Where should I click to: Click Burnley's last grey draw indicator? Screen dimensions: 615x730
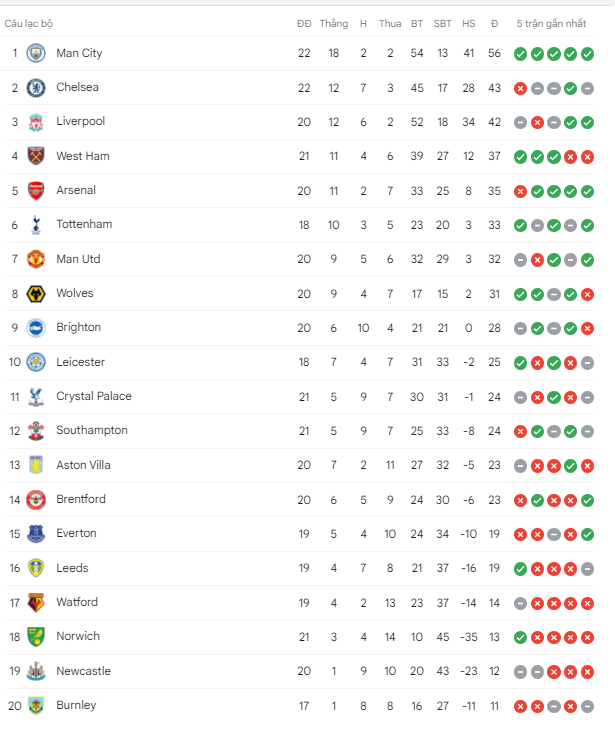click(588, 706)
